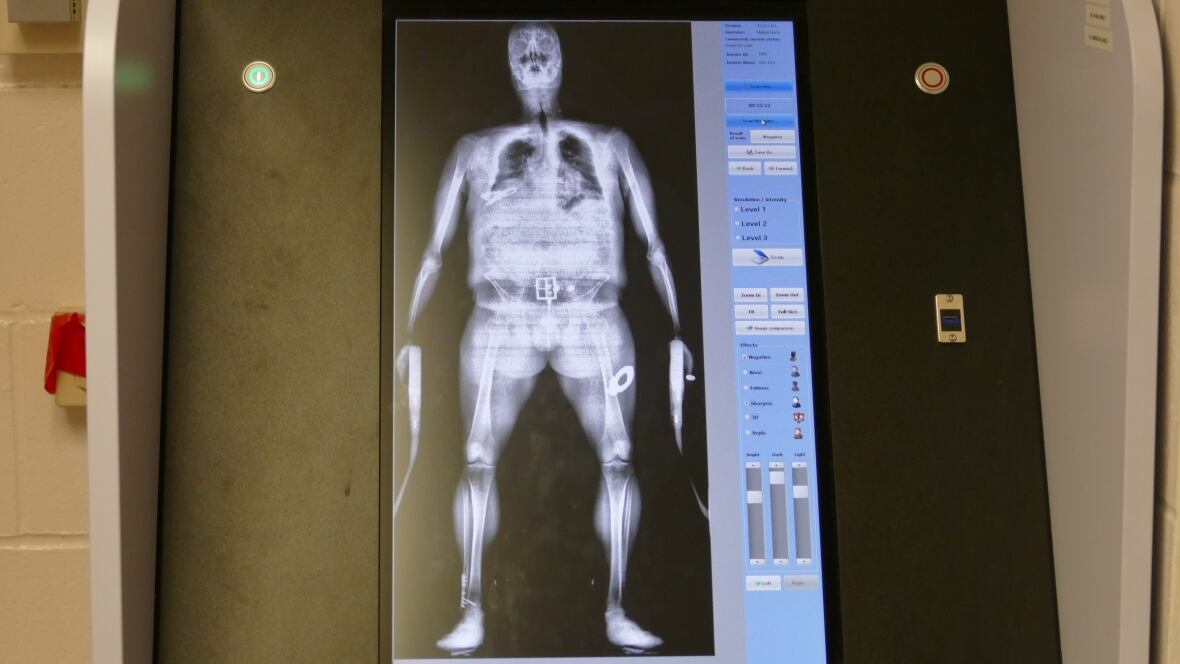Select the Level 3 intensity option

click(738, 238)
